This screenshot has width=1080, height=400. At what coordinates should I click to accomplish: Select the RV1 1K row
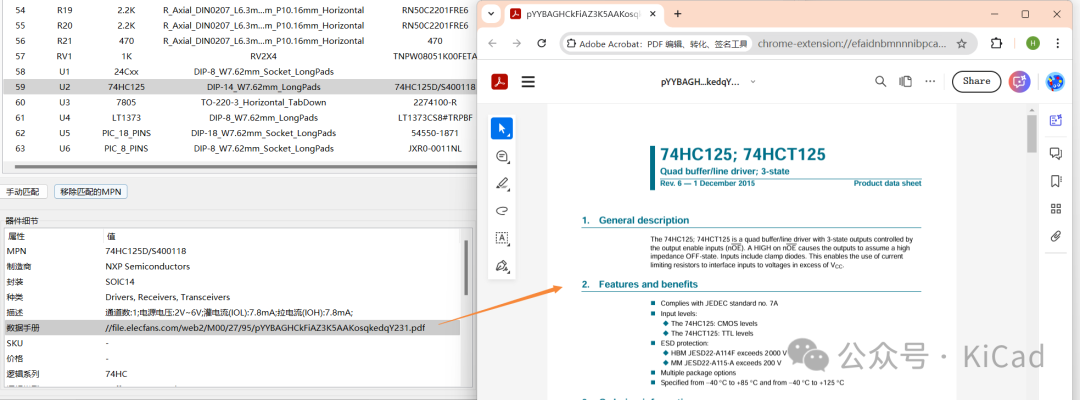pyautogui.click(x=240, y=56)
